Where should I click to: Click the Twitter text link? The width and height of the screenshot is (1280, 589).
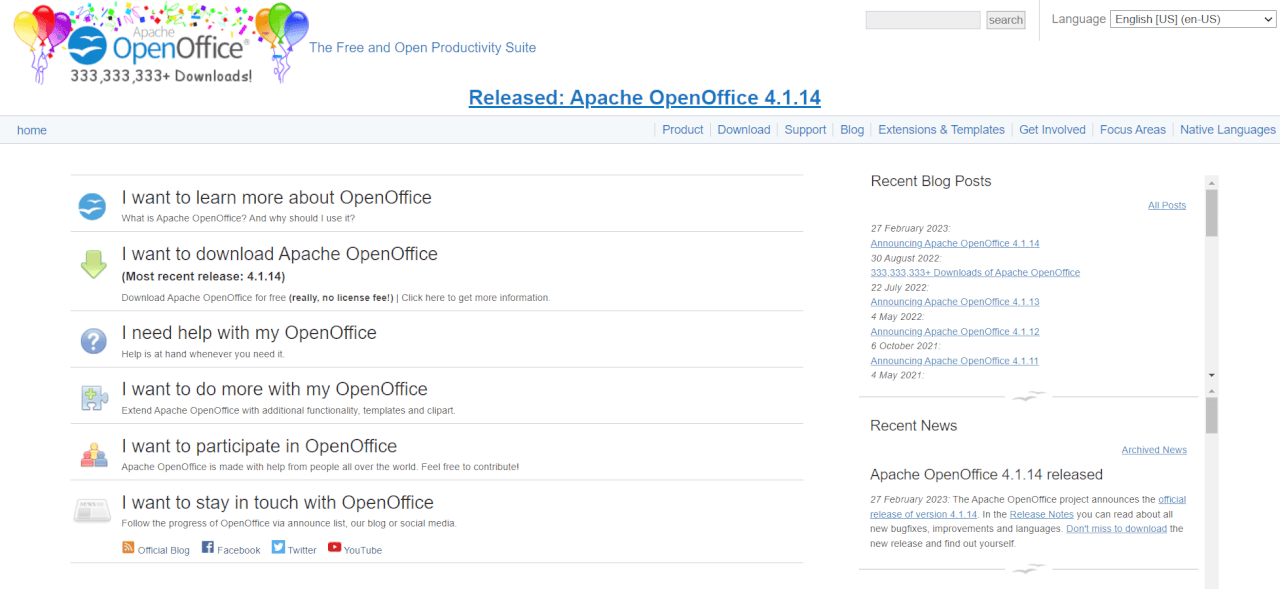coord(302,550)
